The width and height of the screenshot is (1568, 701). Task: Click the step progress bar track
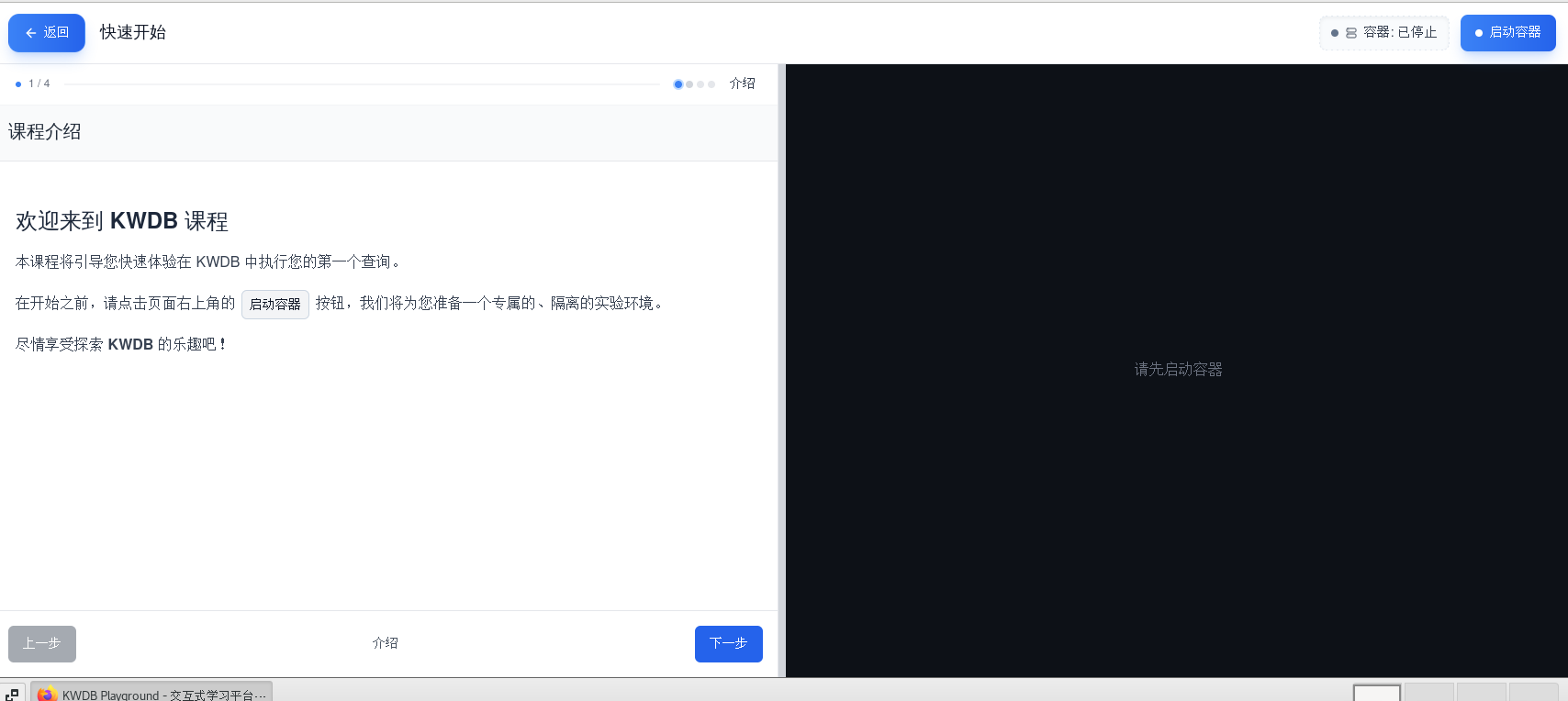(362, 84)
